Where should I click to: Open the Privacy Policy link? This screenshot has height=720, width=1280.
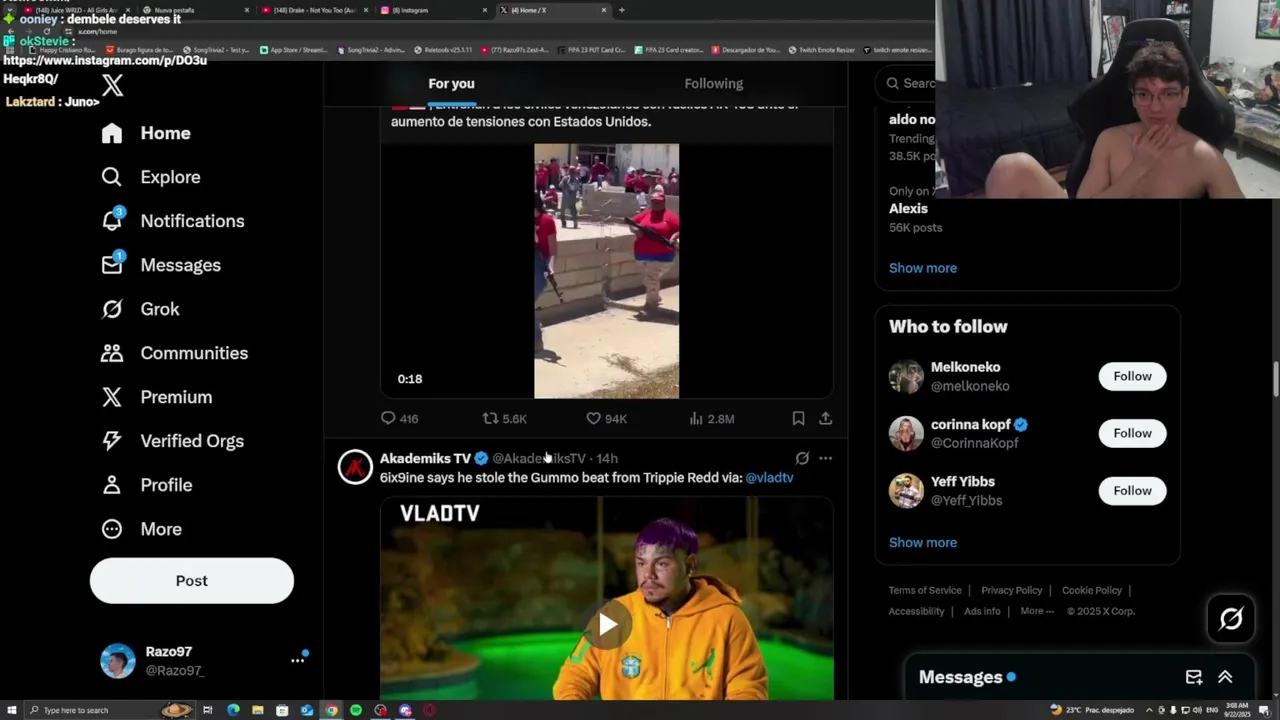1011,590
